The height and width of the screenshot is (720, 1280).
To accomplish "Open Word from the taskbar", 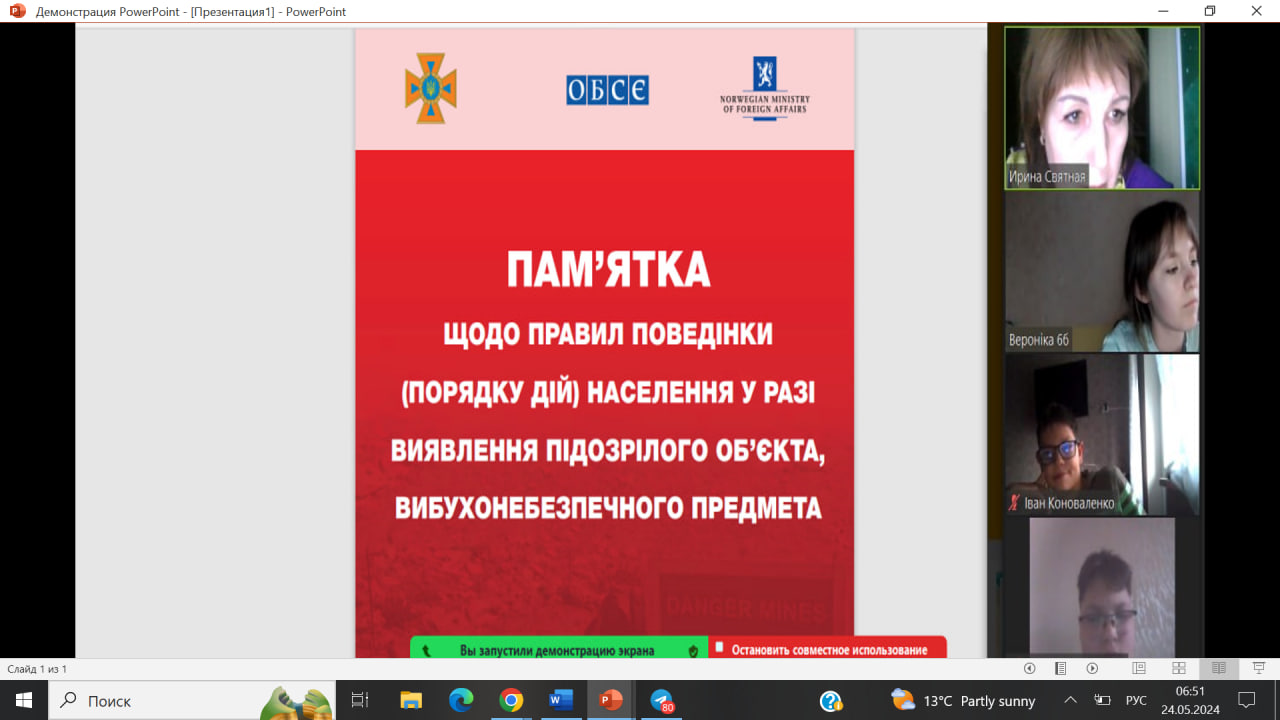I will tap(560, 701).
